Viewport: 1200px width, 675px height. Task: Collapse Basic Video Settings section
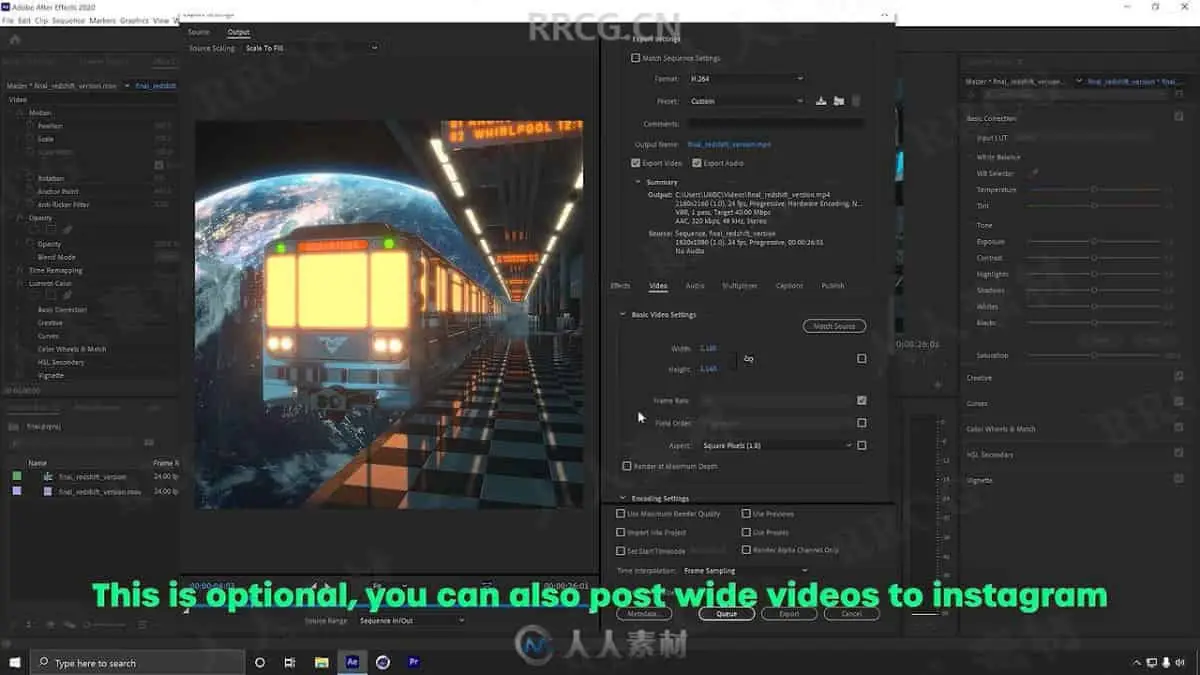pos(623,315)
